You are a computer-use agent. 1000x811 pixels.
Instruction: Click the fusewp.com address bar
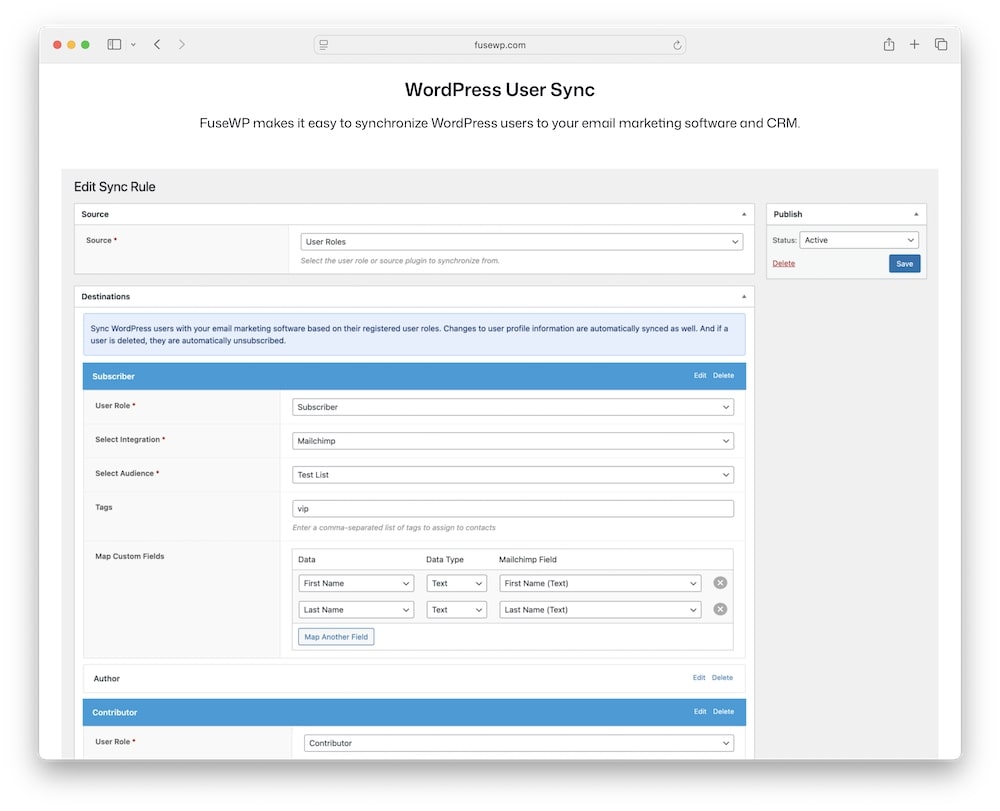(x=499, y=45)
